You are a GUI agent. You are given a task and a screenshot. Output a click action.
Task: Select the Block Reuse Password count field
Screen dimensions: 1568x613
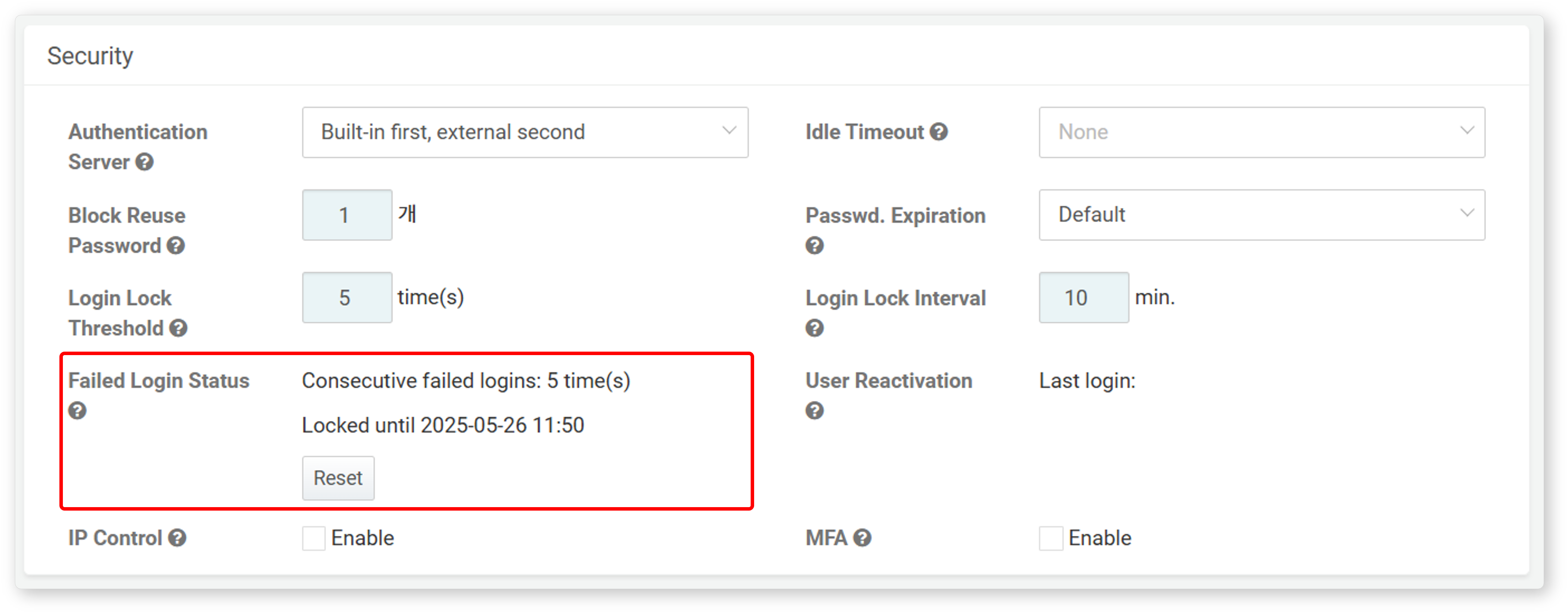(x=347, y=215)
